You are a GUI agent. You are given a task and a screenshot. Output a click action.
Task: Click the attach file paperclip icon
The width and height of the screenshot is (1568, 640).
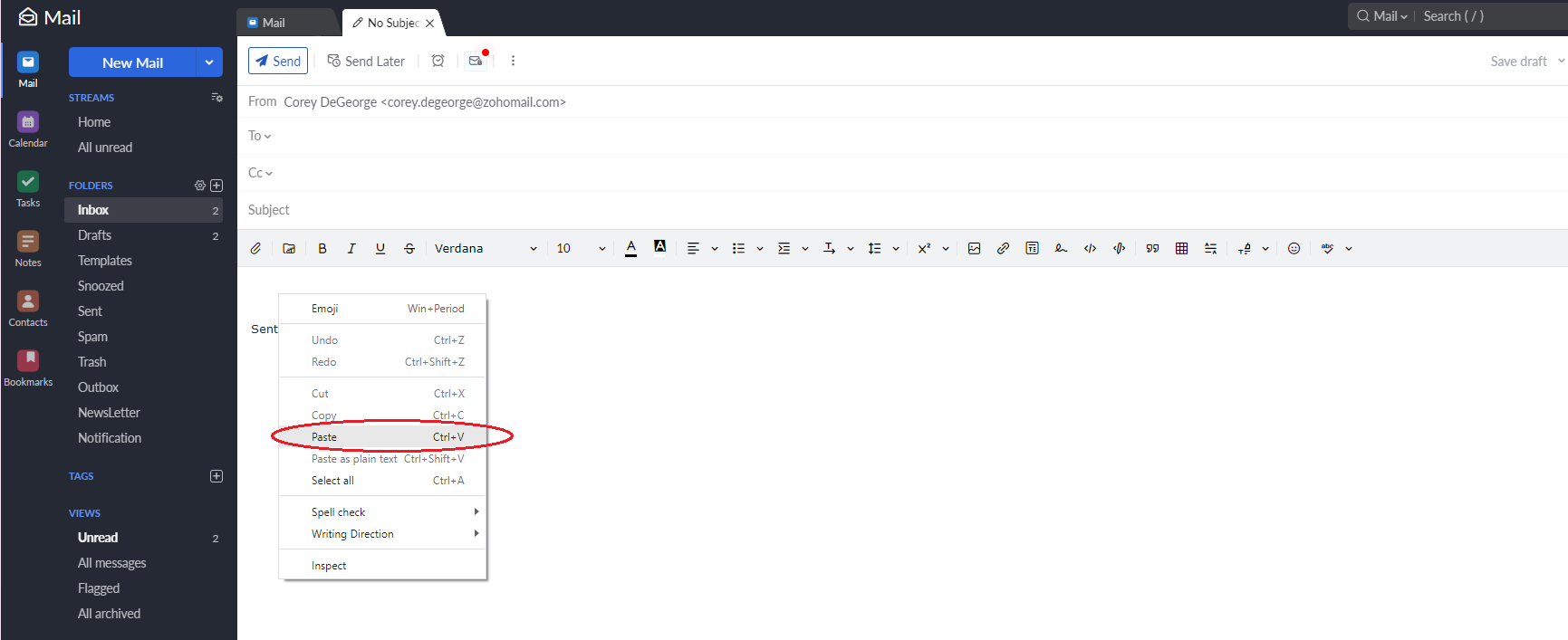[256, 248]
